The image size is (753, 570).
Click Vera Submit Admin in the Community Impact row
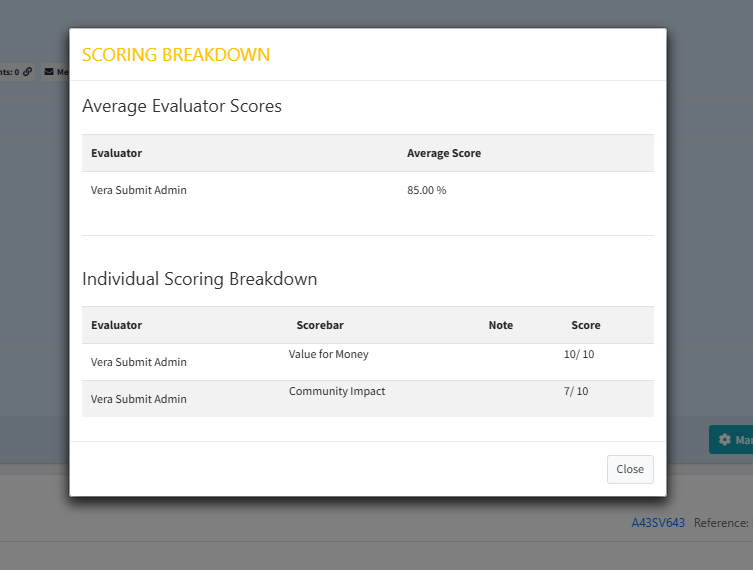point(138,399)
